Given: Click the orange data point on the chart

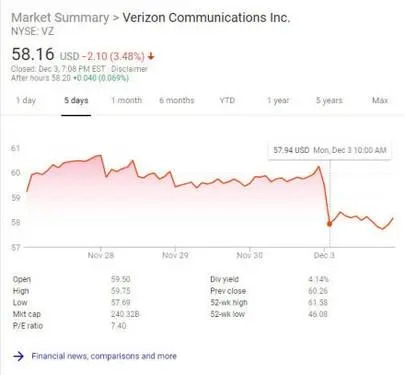Looking at the screenshot, I should click(x=329, y=224).
